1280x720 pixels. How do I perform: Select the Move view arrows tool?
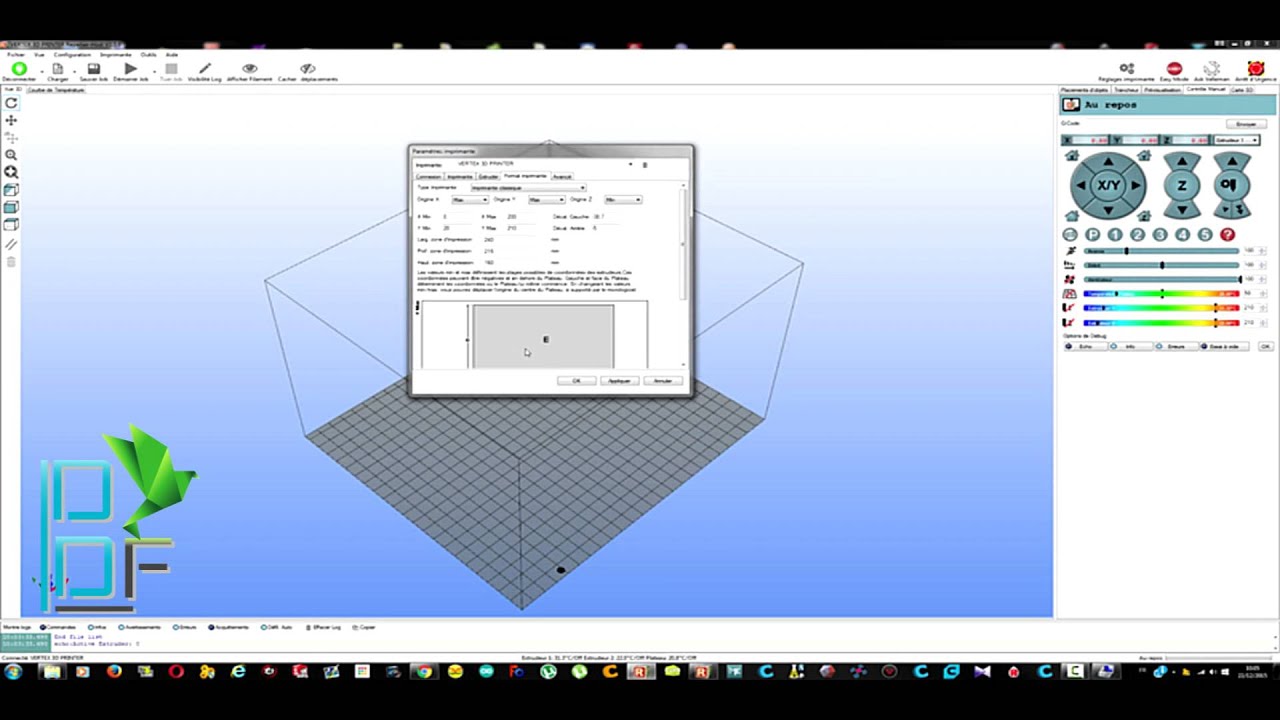point(11,120)
